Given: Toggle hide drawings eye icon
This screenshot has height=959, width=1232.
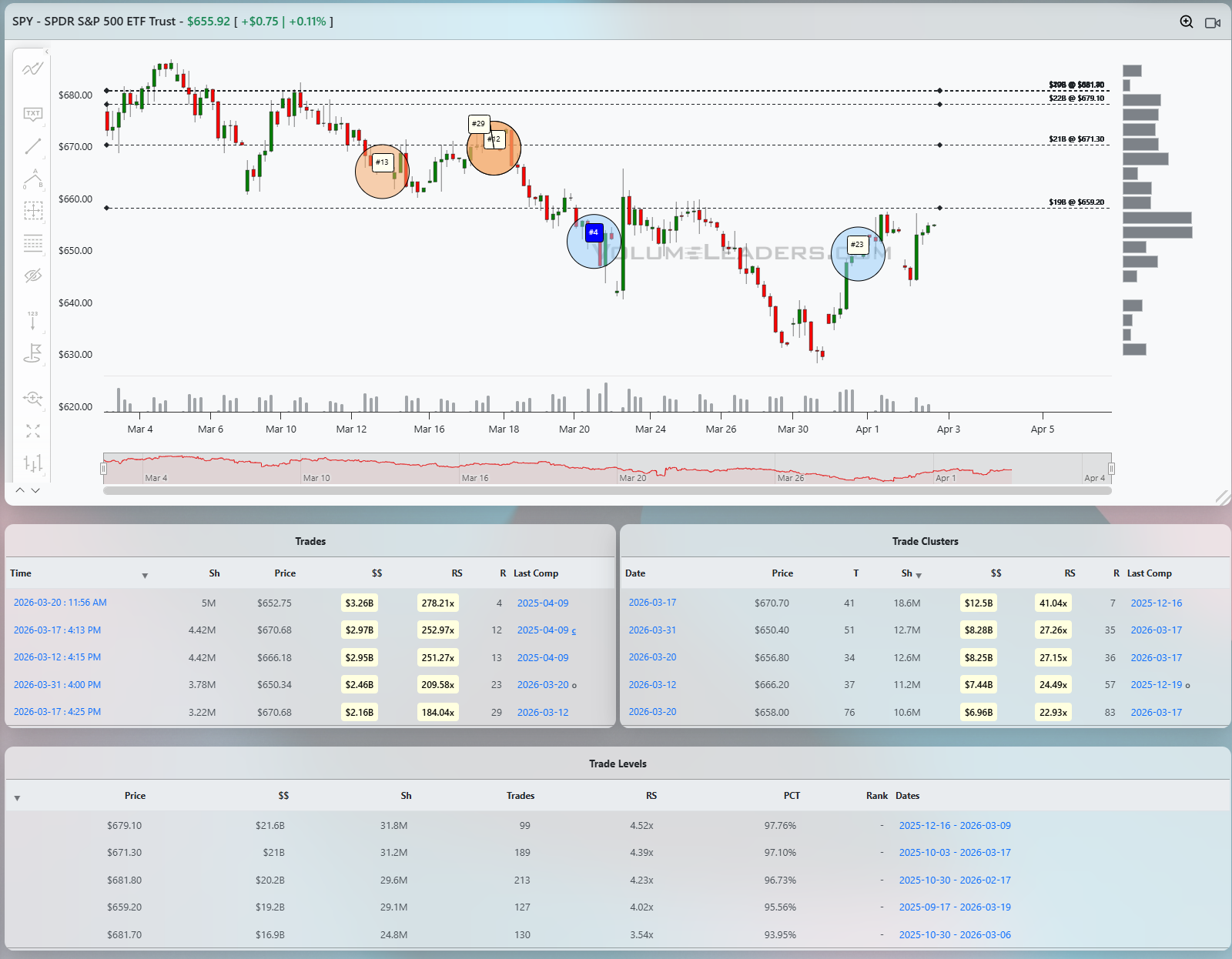Looking at the screenshot, I should pyautogui.click(x=32, y=276).
